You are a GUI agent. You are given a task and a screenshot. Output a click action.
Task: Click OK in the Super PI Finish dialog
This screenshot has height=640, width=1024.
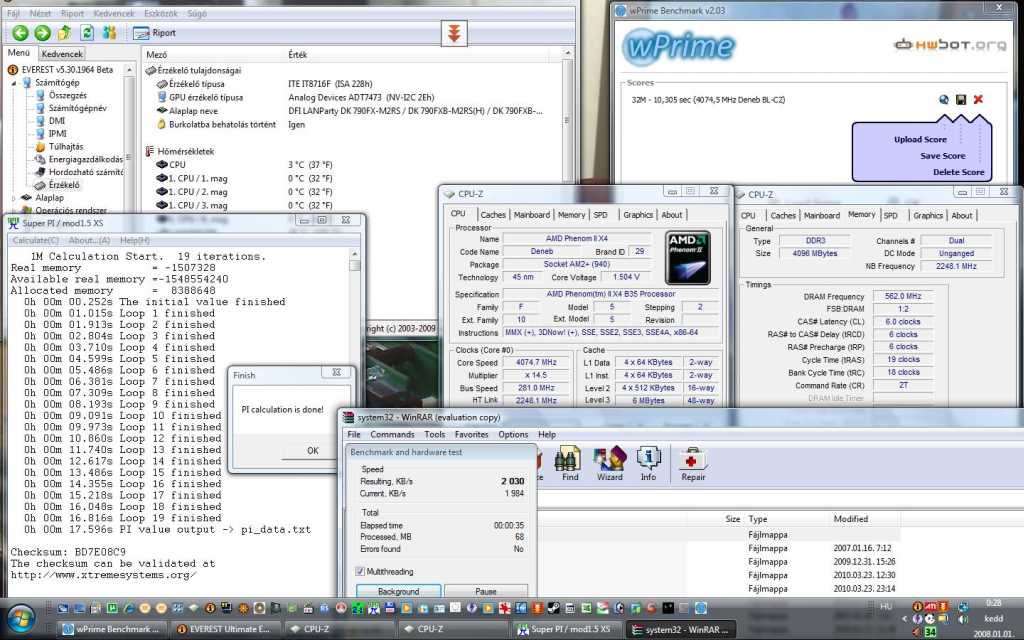click(313, 451)
